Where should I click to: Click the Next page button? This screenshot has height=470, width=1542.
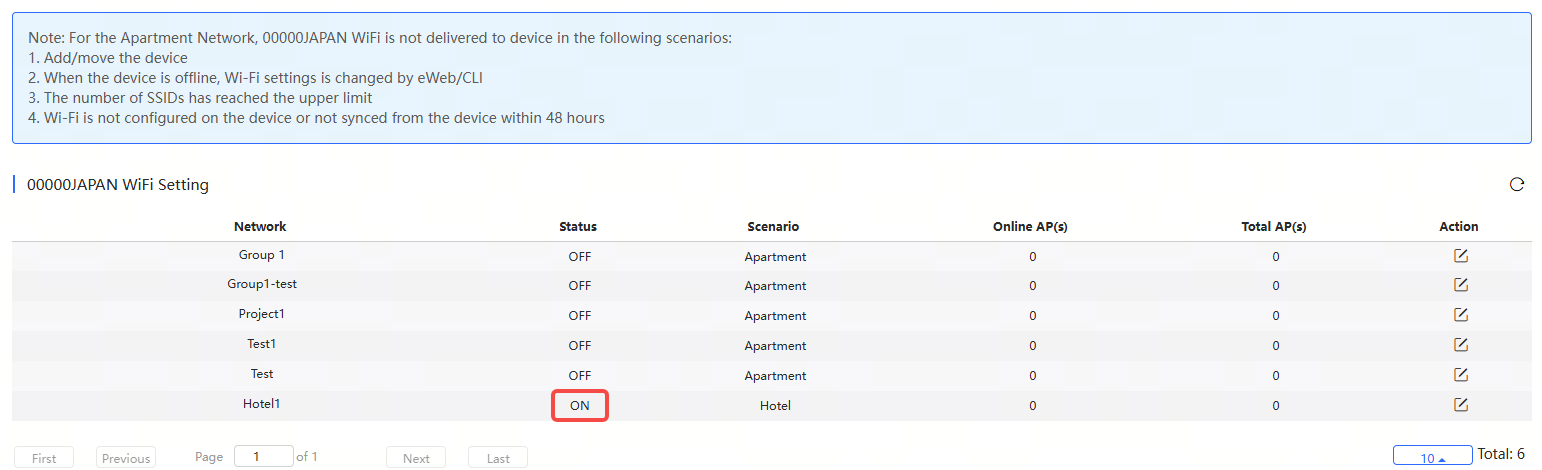pos(416,458)
